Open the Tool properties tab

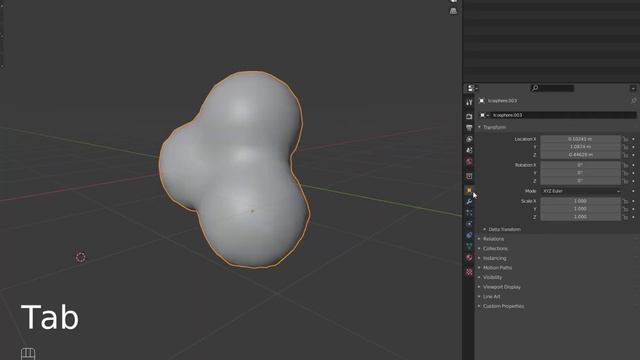[469, 102]
